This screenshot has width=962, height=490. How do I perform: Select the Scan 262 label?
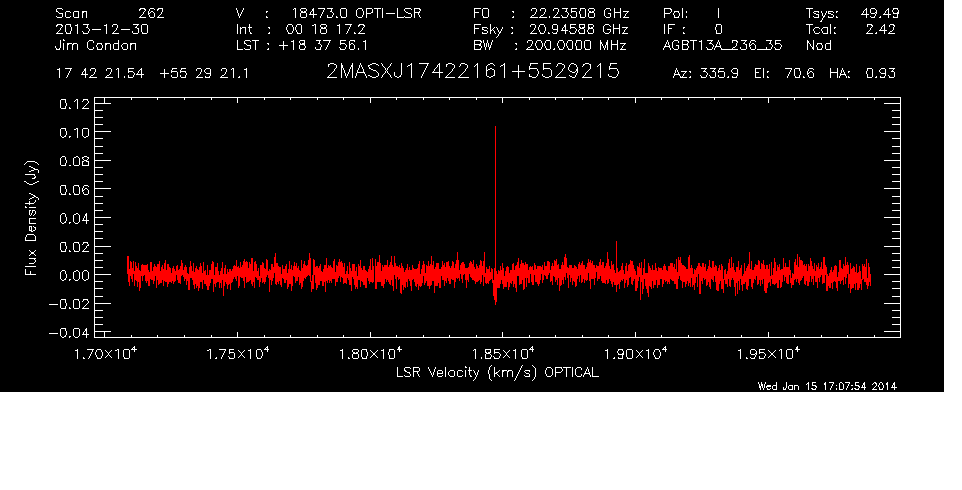pyautogui.click(x=109, y=13)
